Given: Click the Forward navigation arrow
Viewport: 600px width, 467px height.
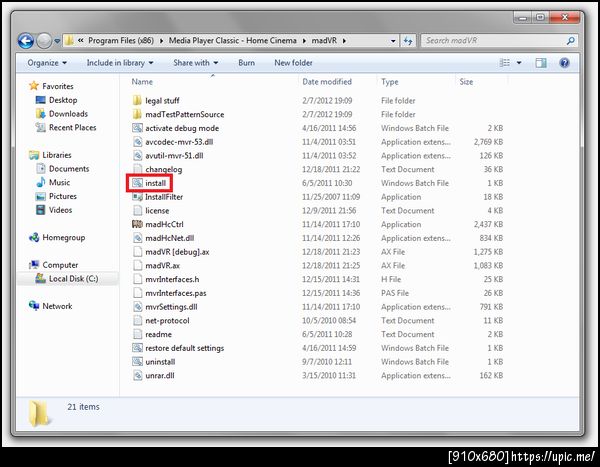Looking at the screenshot, I should click(x=44, y=41).
